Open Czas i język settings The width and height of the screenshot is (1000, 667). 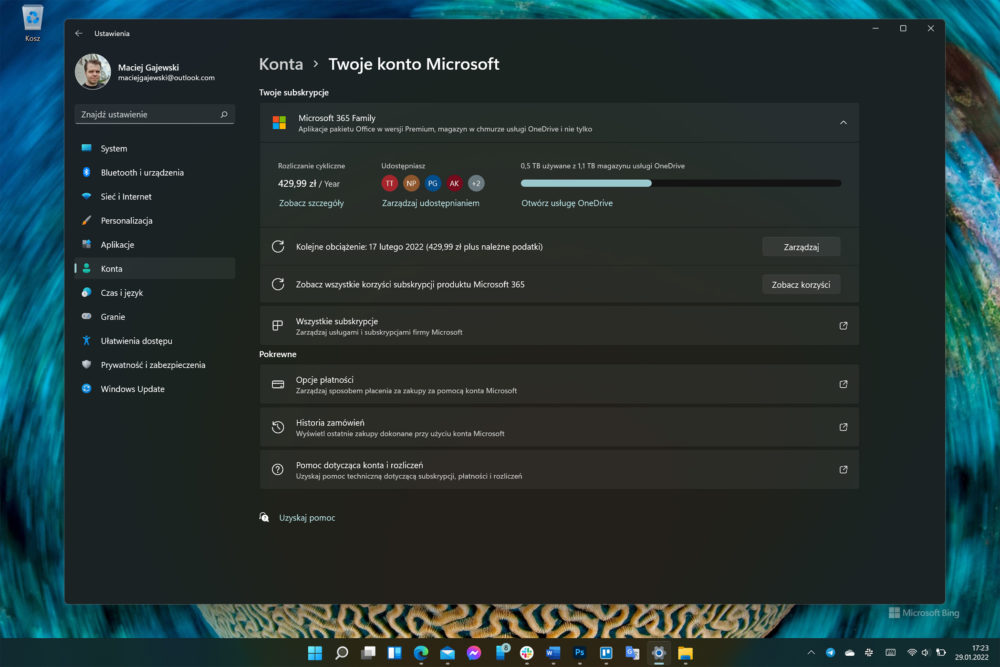click(x=154, y=293)
